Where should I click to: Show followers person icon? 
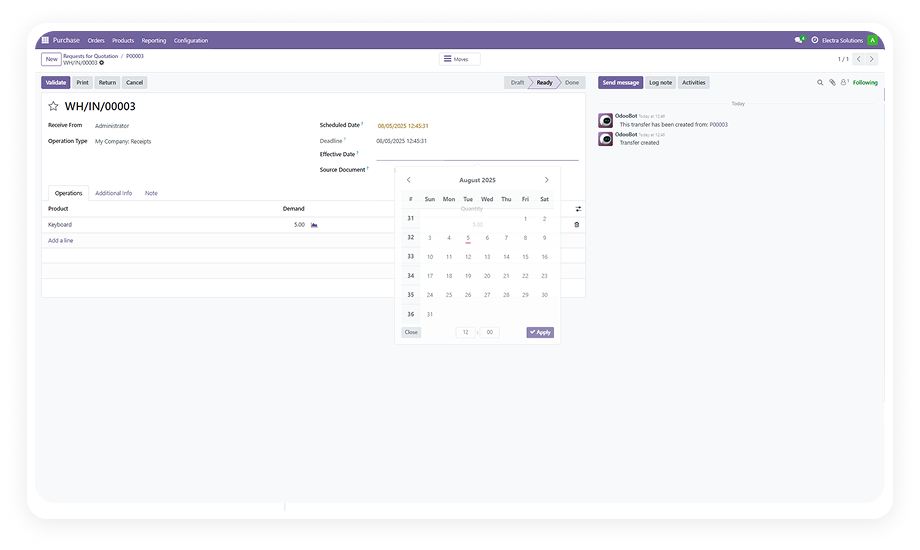point(844,83)
